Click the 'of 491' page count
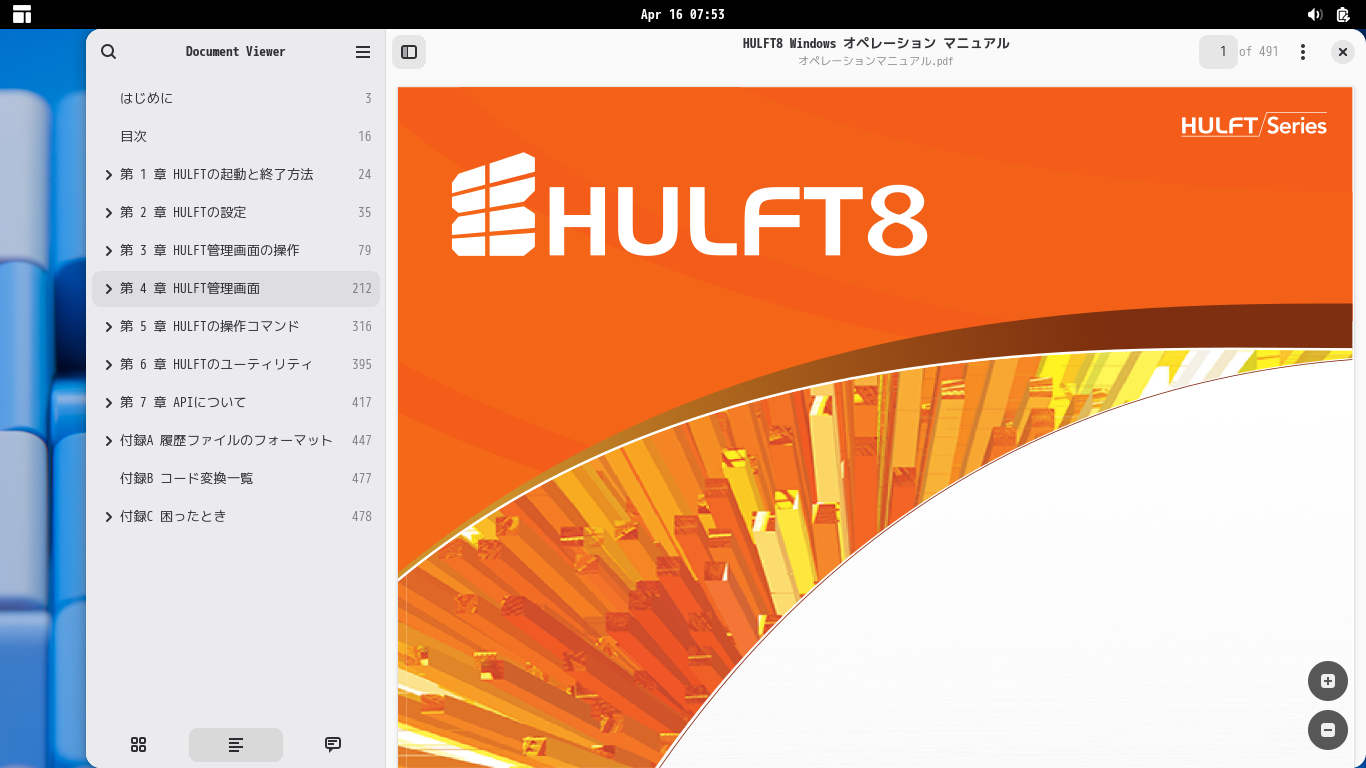The width and height of the screenshot is (1366, 768). [1259, 52]
